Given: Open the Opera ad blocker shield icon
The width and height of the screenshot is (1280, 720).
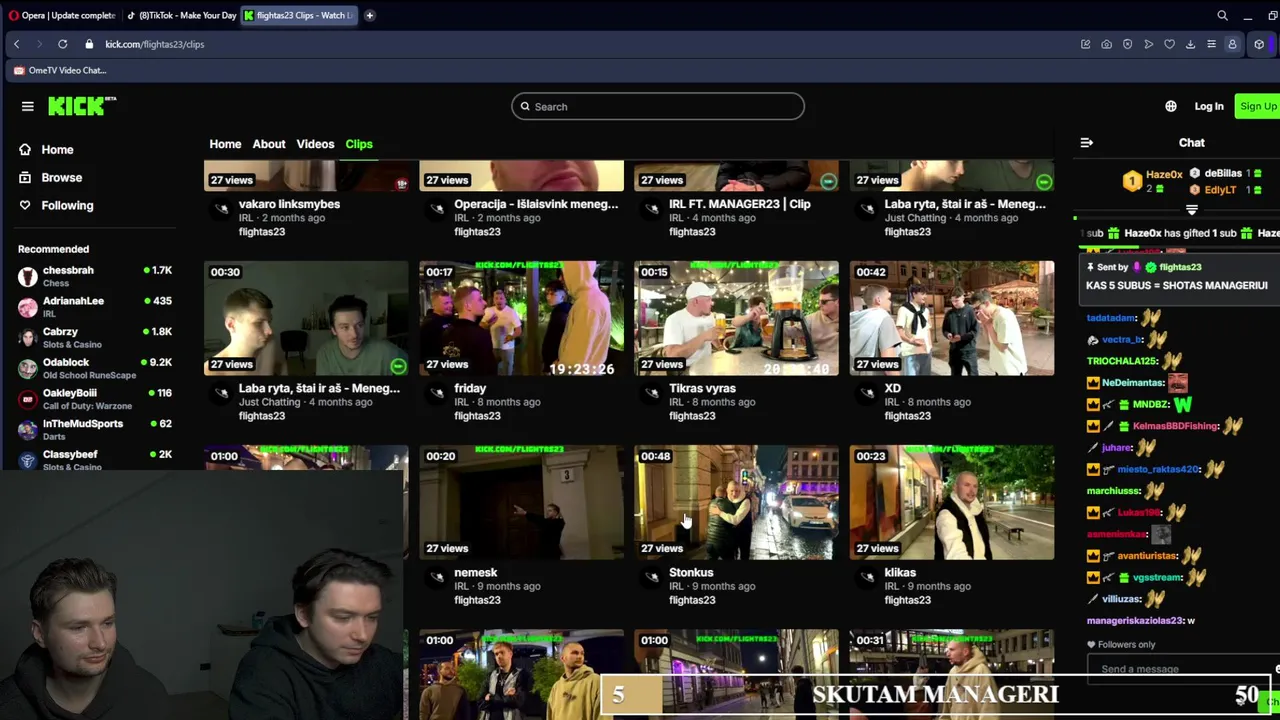Looking at the screenshot, I should [1127, 44].
